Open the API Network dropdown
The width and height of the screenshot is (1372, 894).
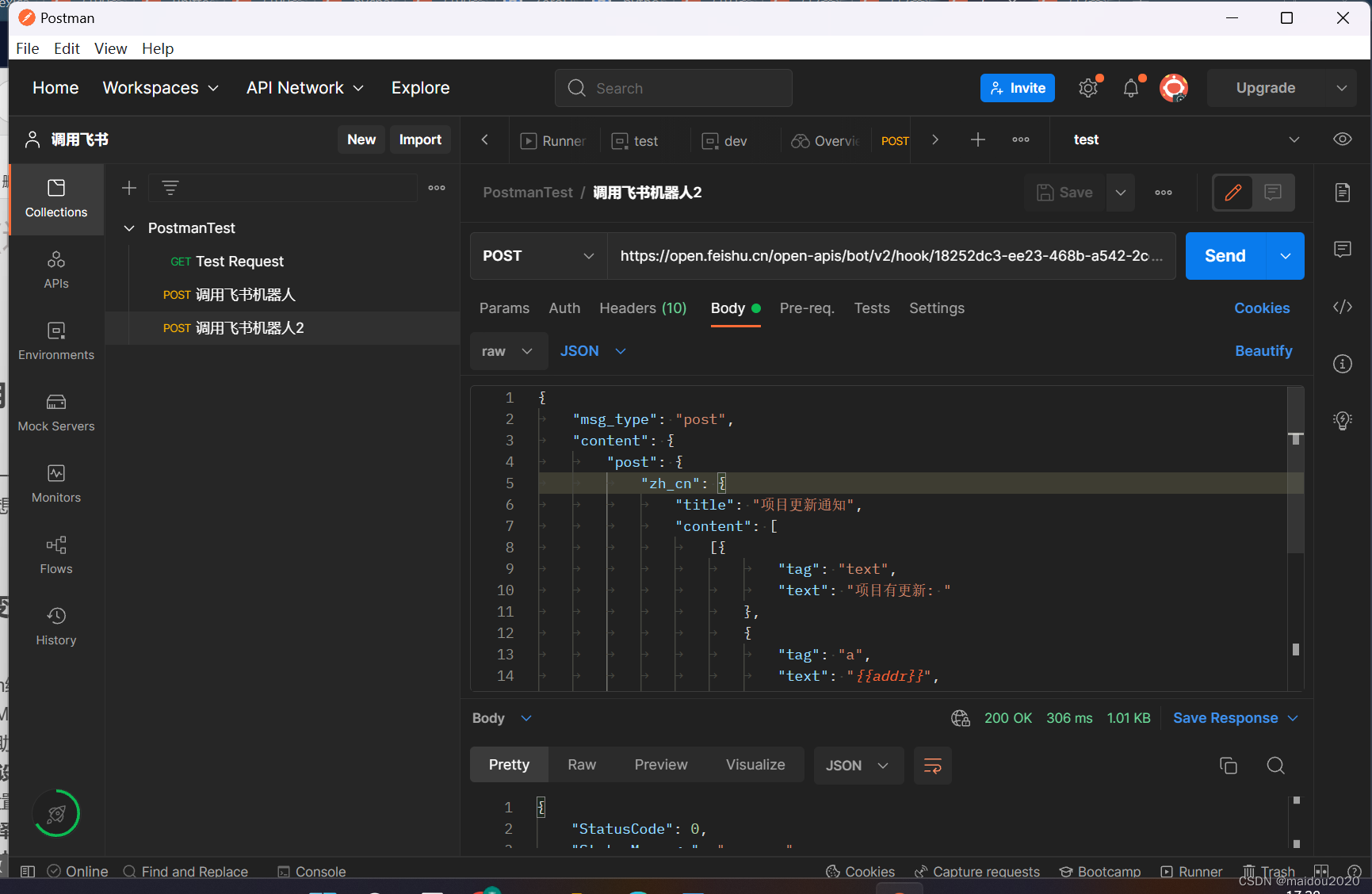(x=305, y=88)
